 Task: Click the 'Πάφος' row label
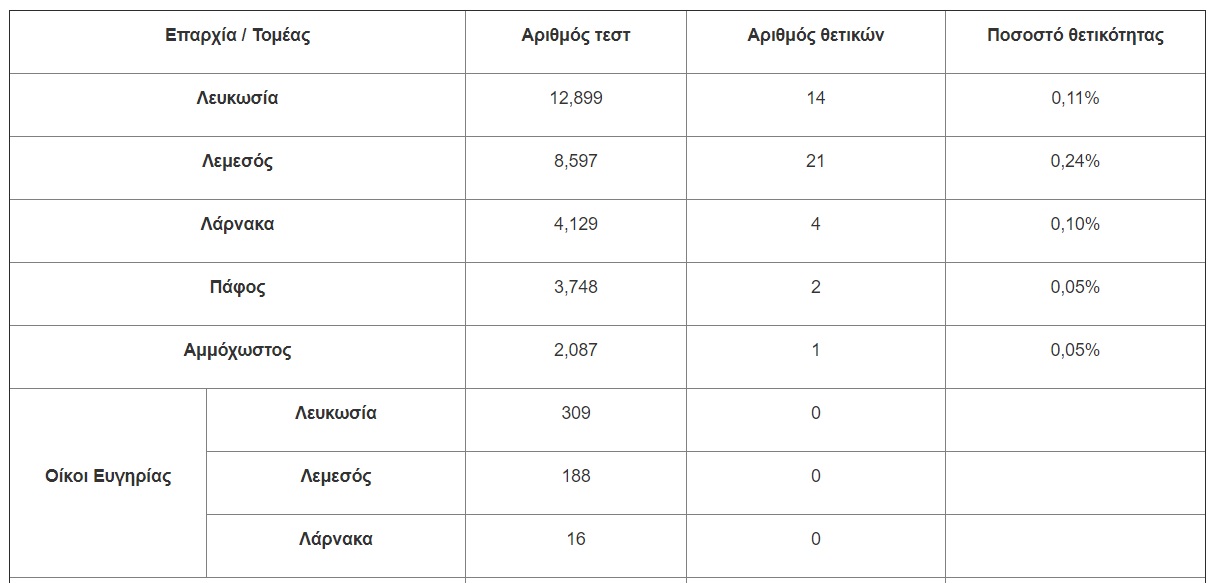click(x=237, y=287)
